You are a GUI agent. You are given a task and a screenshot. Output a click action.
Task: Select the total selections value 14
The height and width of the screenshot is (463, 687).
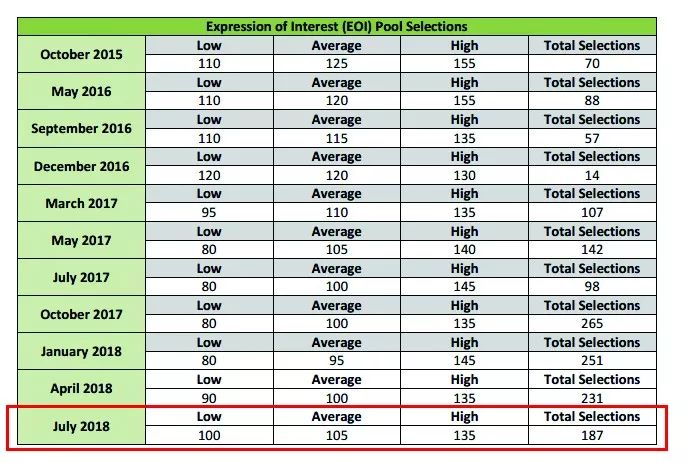tap(591, 175)
